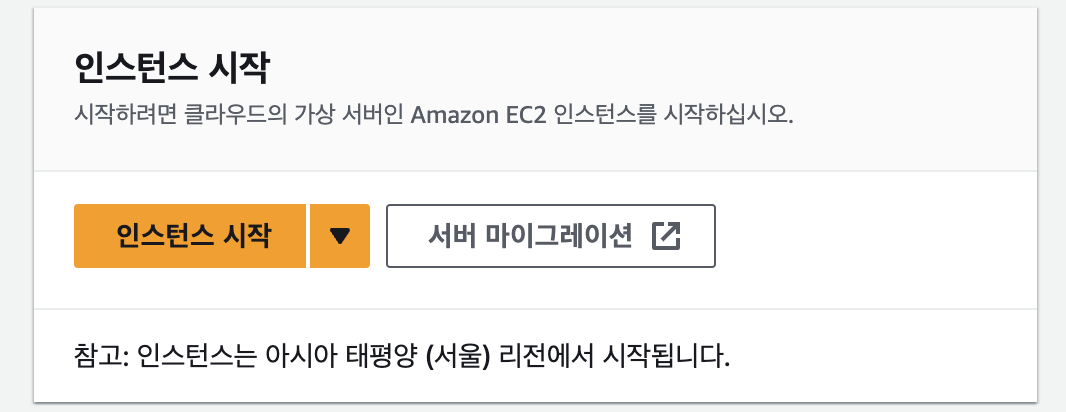This screenshot has width=1066, height=412.
Task: Click the 참고 region note text
Action: [402, 357]
